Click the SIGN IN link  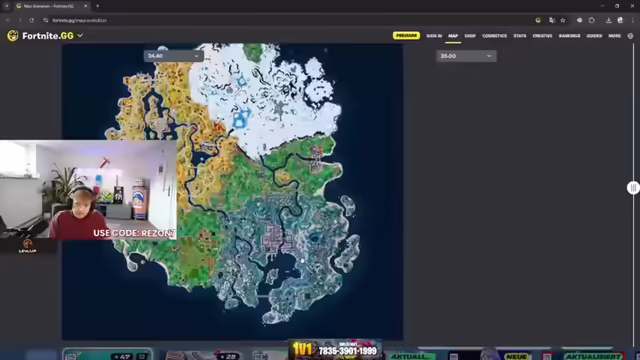point(434,36)
